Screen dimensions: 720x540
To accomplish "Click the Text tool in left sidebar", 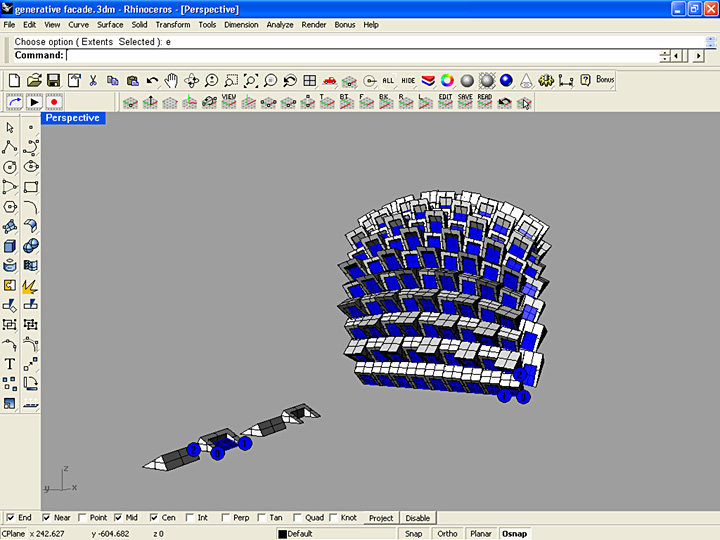I will pos(10,364).
